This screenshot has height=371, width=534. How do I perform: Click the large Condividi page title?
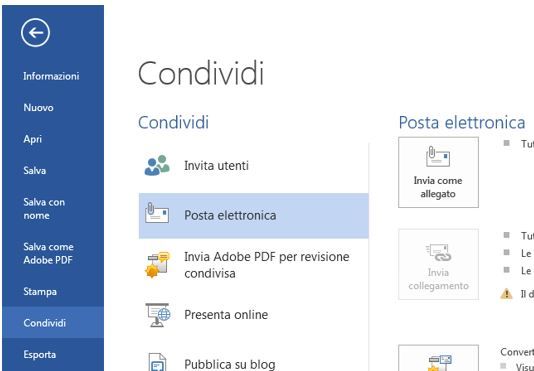(x=201, y=73)
